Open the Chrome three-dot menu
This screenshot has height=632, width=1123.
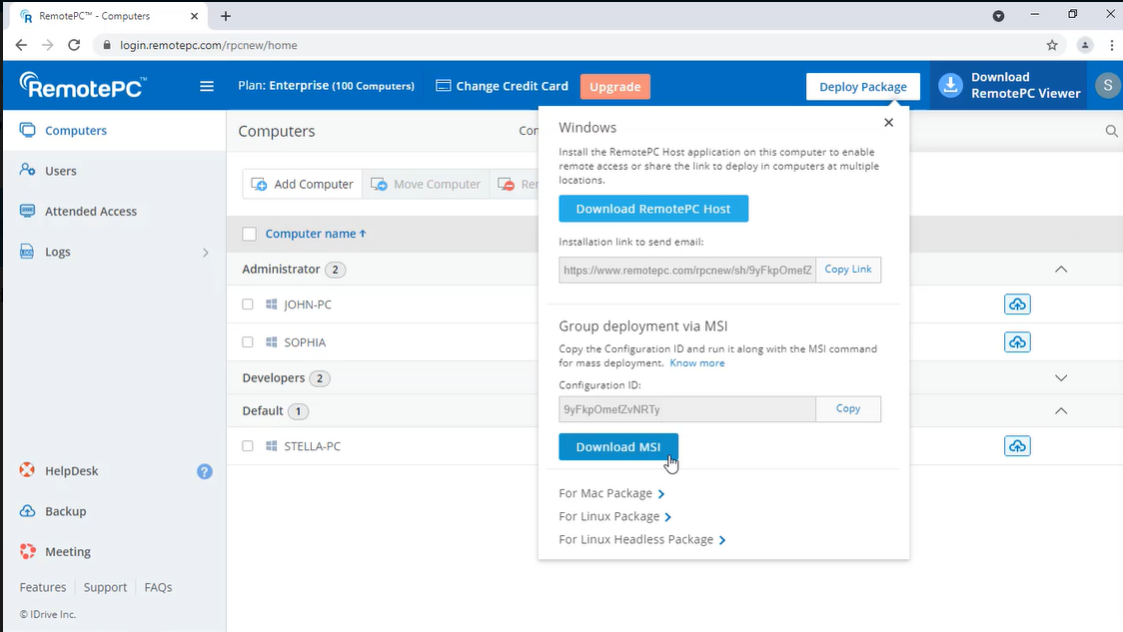[1112, 45]
